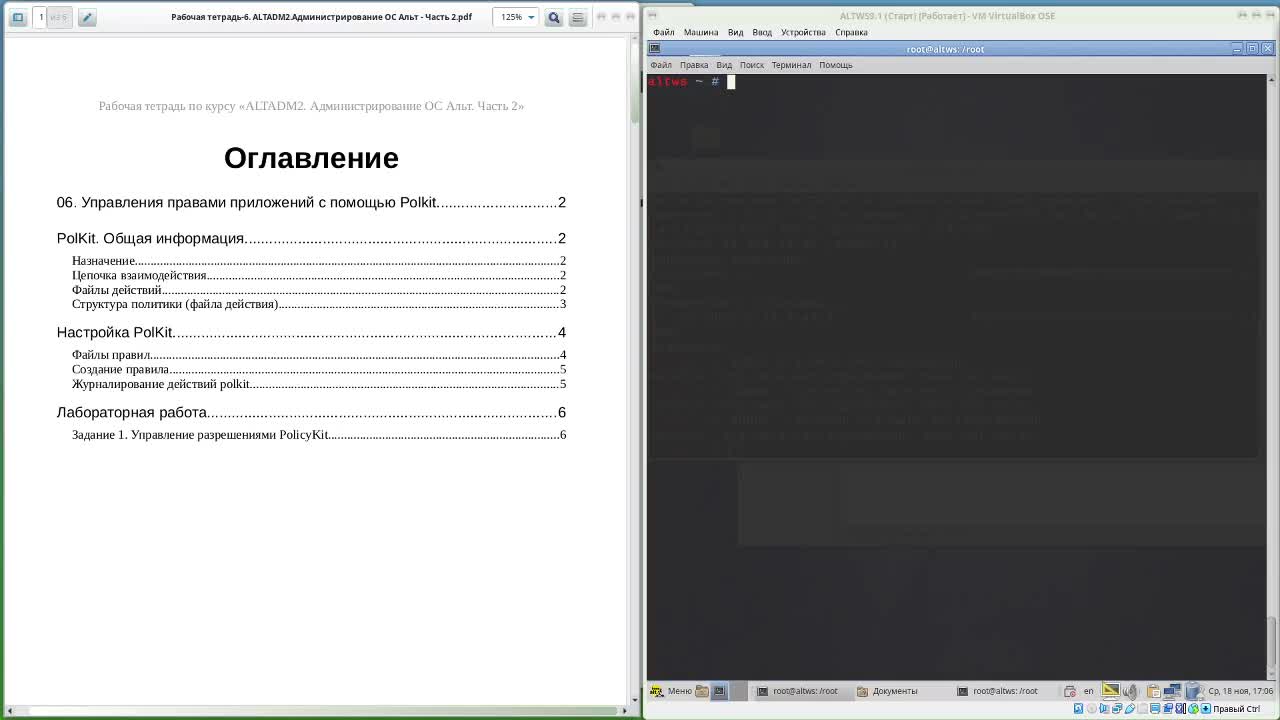Open the display settings tray icon
The image size is (1280, 720).
point(1111,691)
